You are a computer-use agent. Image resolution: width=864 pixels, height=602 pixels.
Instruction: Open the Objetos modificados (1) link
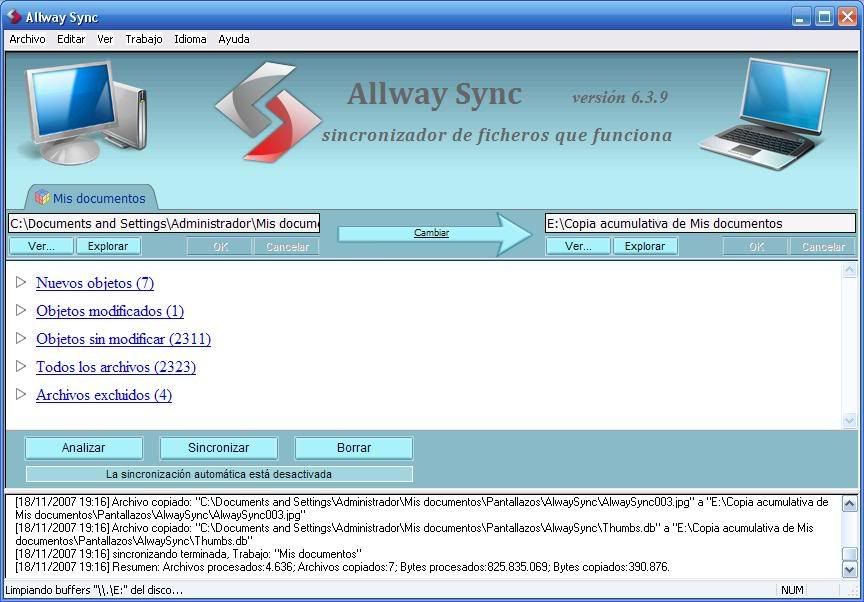tap(110, 311)
